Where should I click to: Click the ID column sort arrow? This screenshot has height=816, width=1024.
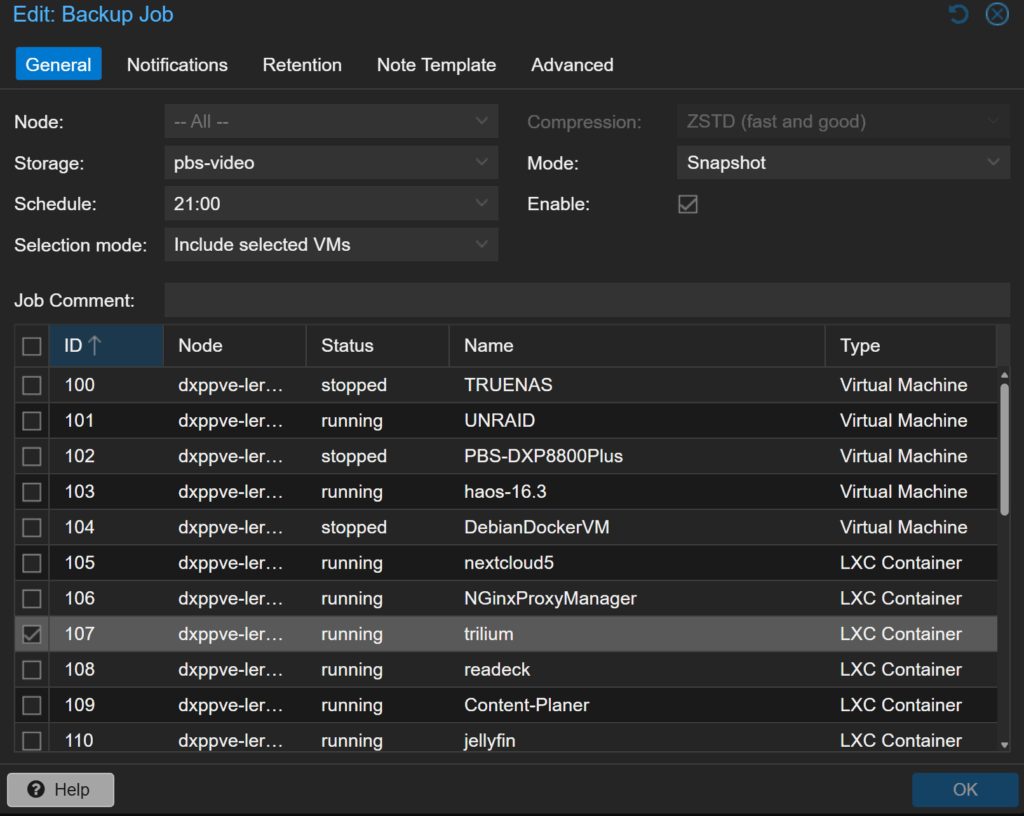tap(95, 346)
